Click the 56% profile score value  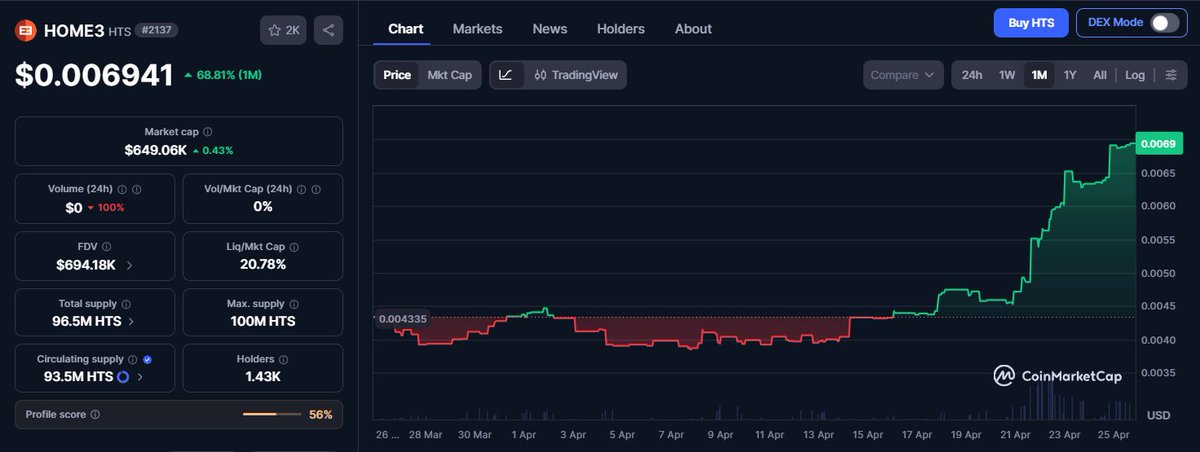tap(320, 414)
